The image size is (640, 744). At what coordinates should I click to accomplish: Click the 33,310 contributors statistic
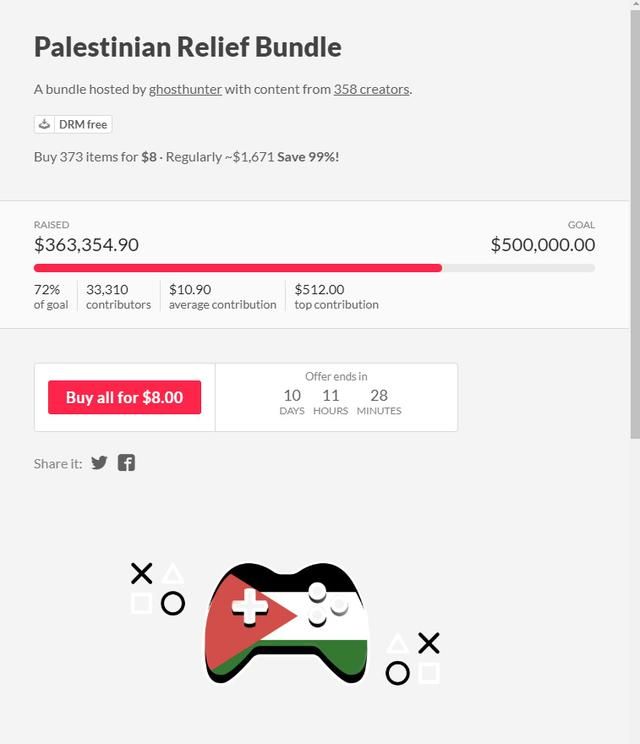pyautogui.click(x=118, y=296)
